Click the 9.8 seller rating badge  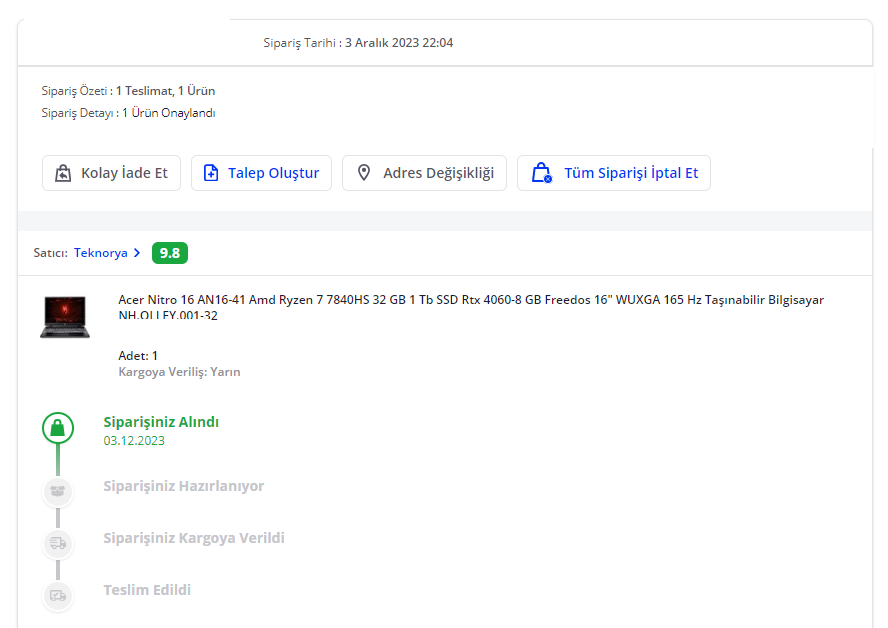click(170, 253)
